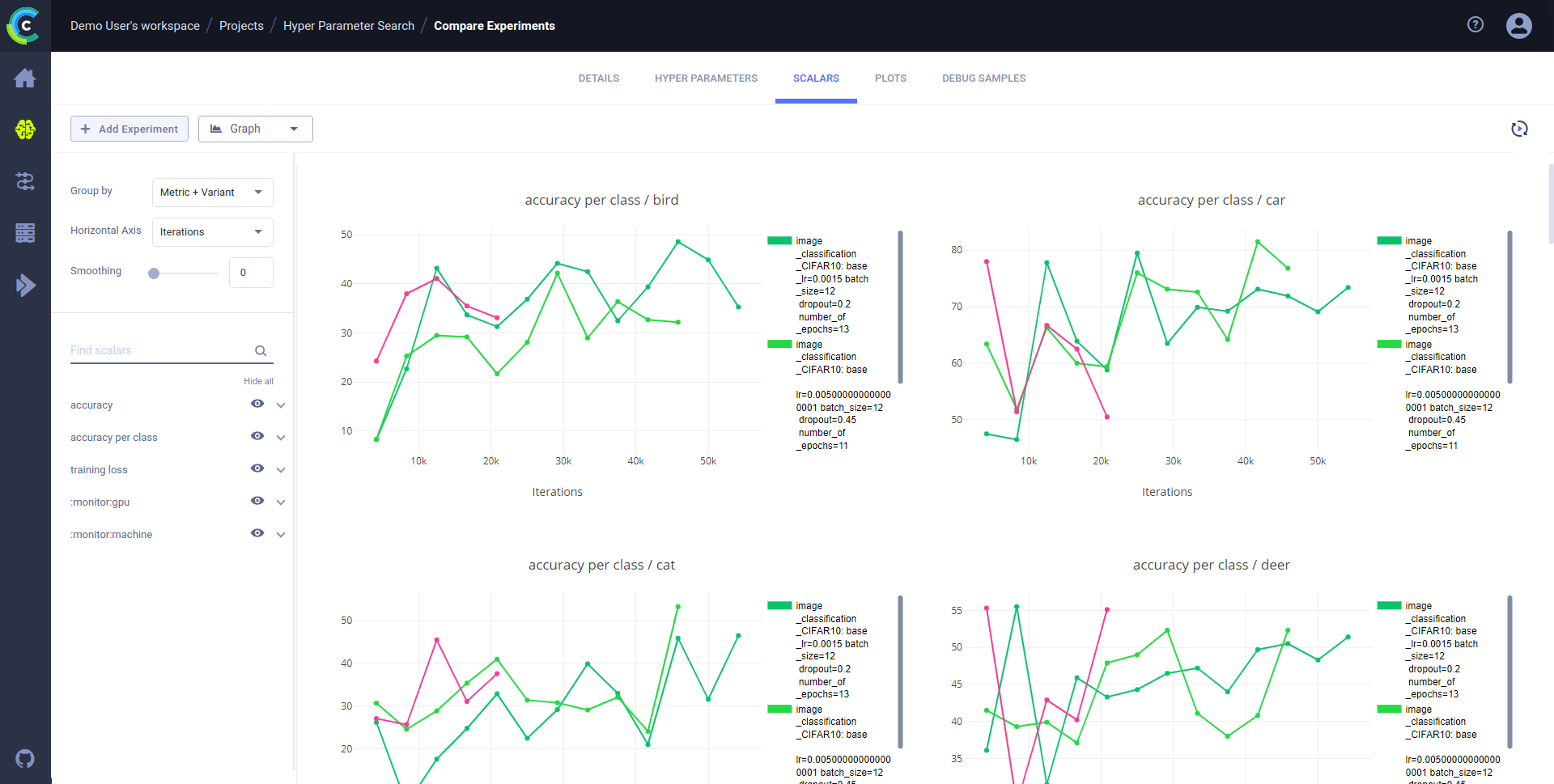Click the Smoothing slider handle
Viewport: 1554px width, 784px height.
pyautogui.click(x=154, y=273)
